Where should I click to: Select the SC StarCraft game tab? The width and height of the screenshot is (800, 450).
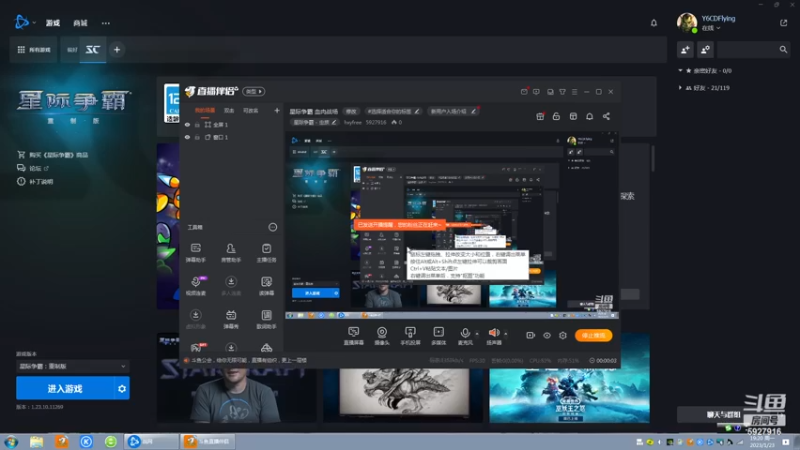click(93, 49)
